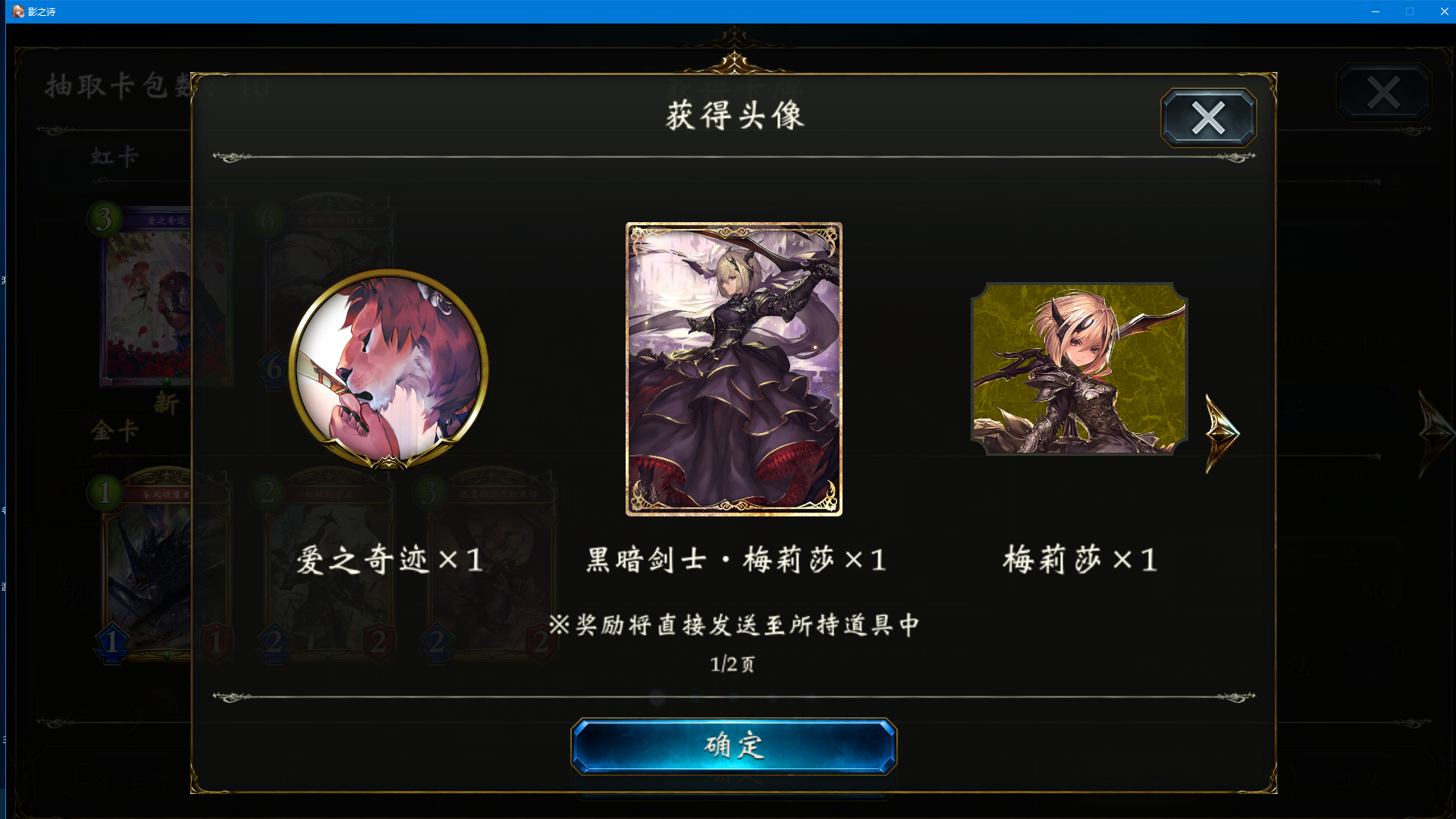
Task: Go to next page with golden arrow
Action: [x=1222, y=433]
